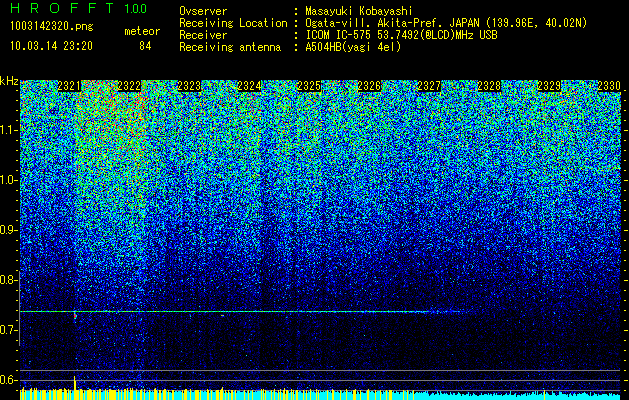Click the 1.0 kHz axis label
The width and height of the screenshot is (629, 400).
8,180
